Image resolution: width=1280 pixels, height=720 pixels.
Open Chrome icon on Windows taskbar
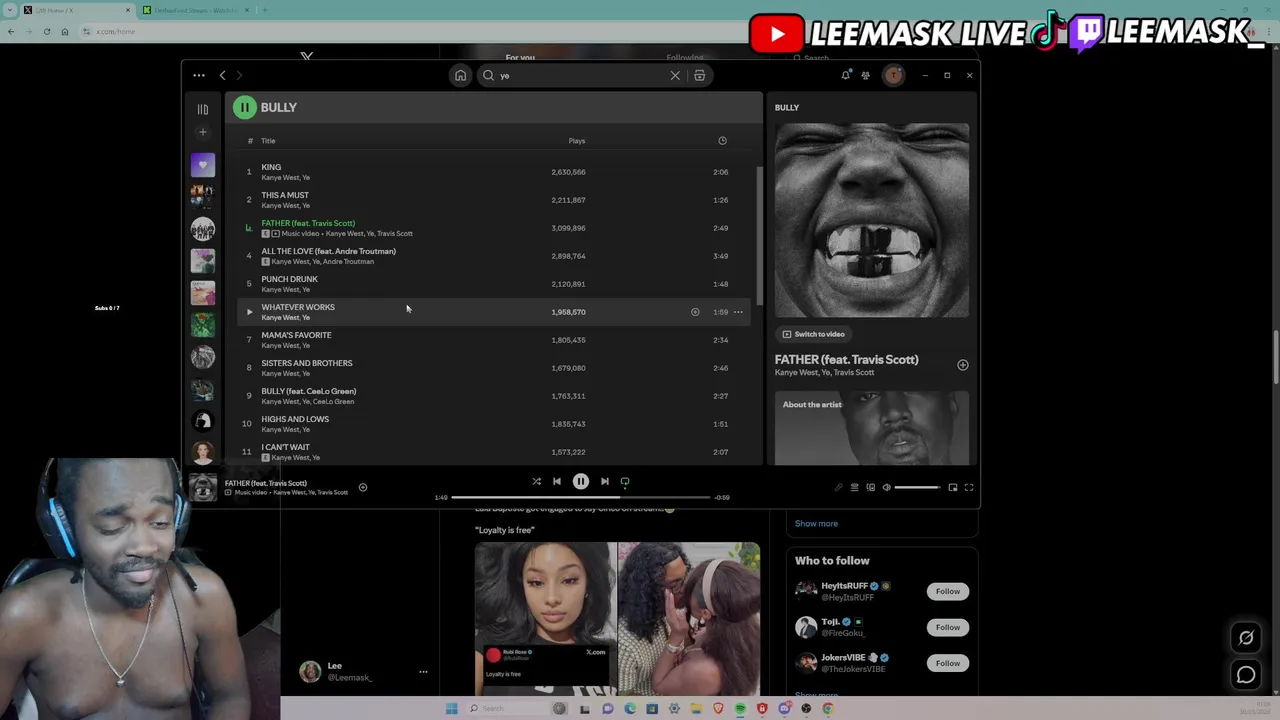[x=828, y=709]
